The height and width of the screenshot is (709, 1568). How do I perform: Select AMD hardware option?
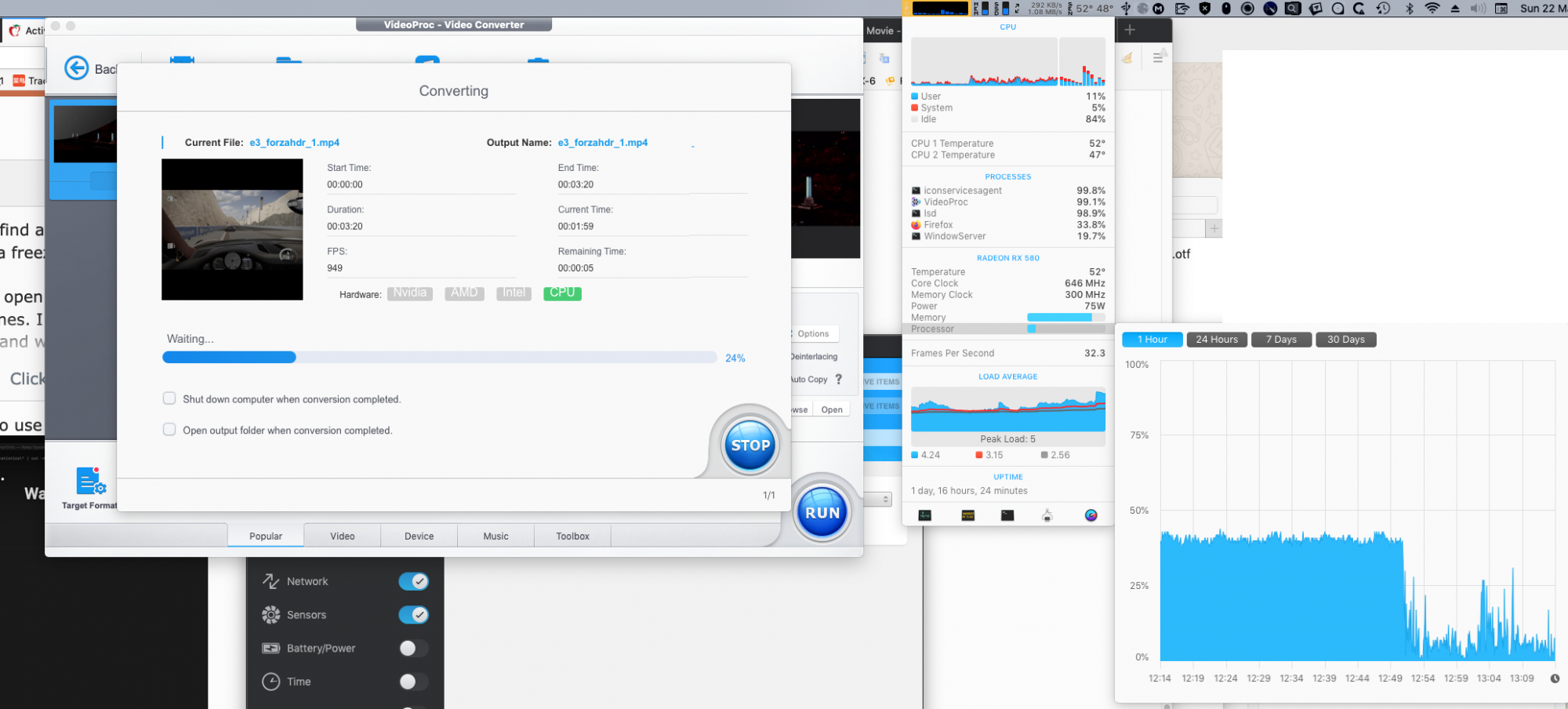pyautogui.click(x=464, y=293)
